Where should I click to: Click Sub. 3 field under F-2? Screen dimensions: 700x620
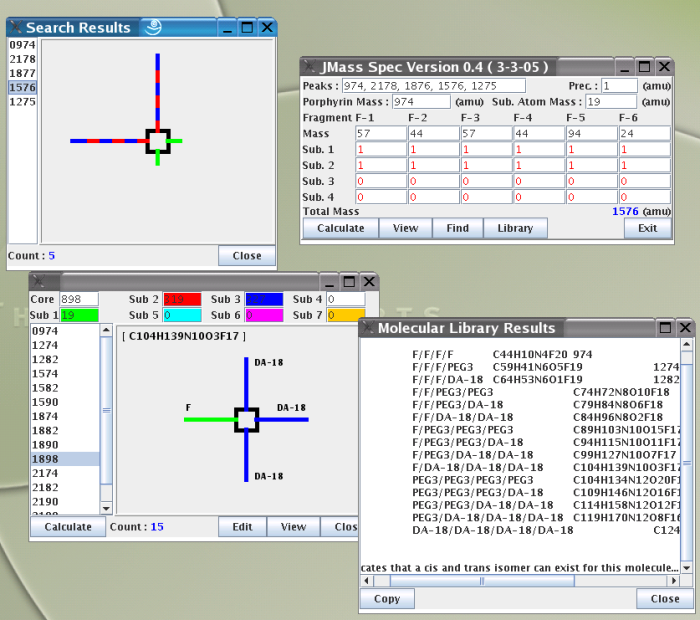tap(434, 181)
